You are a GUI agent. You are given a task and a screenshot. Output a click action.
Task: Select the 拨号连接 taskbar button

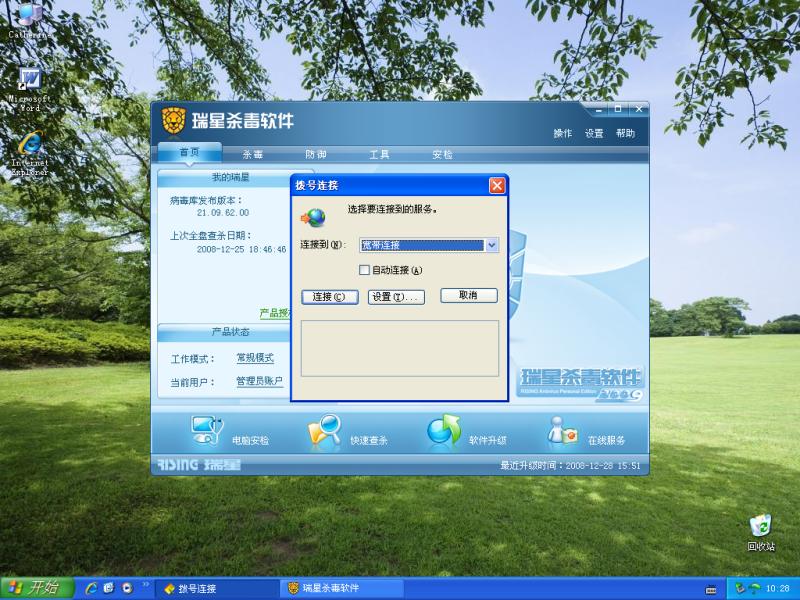point(216,589)
